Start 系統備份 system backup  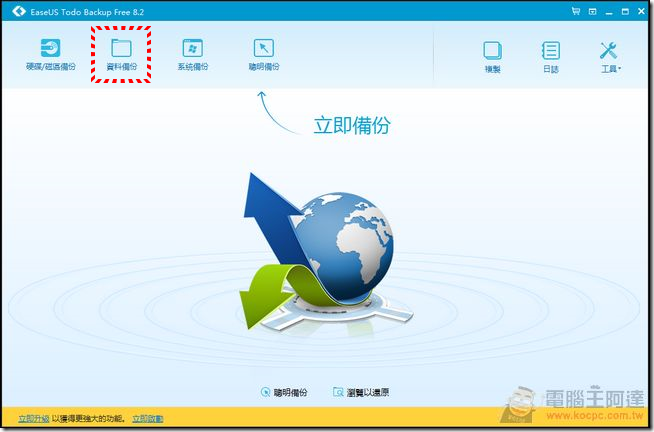tap(192, 55)
